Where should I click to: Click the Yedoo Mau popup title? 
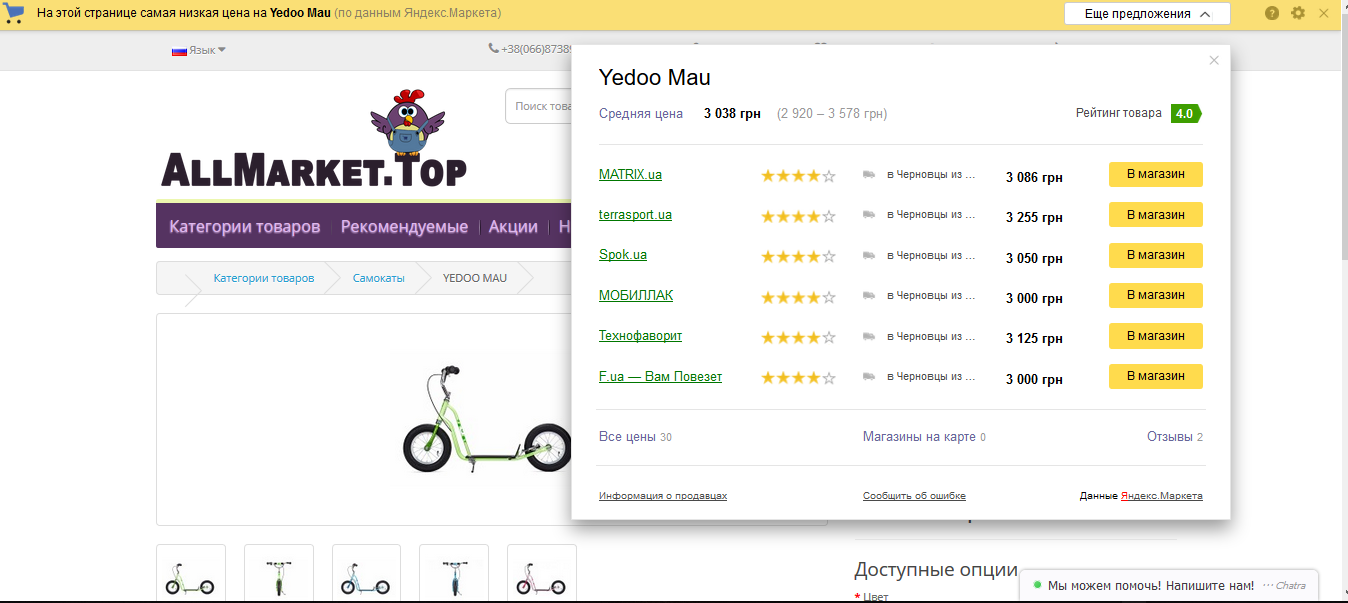654,77
